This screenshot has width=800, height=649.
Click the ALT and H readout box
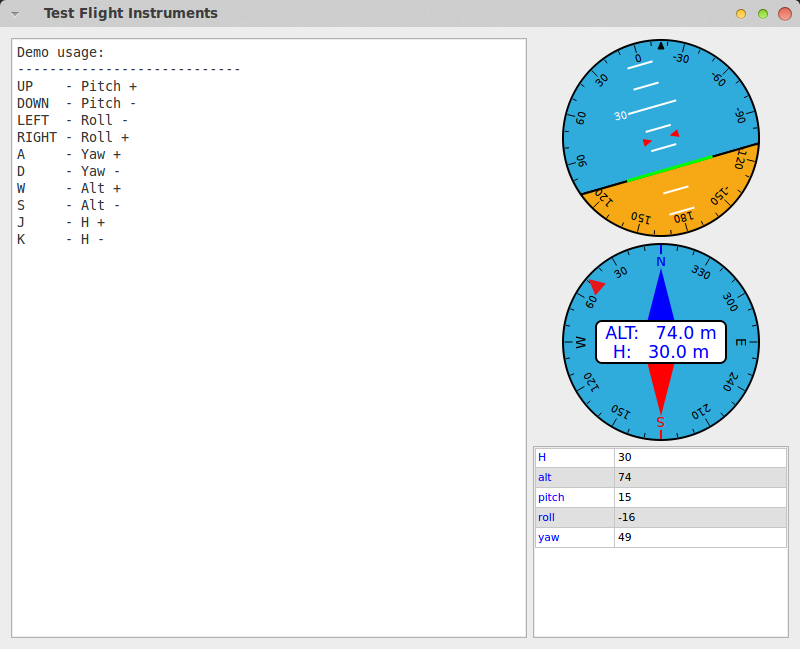coord(660,342)
